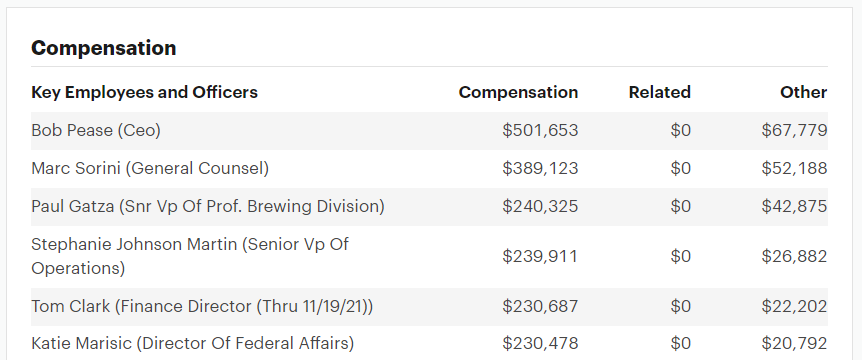The image size is (862, 360).
Task: Select the $239,911 compensation amount
Action: (x=540, y=256)
